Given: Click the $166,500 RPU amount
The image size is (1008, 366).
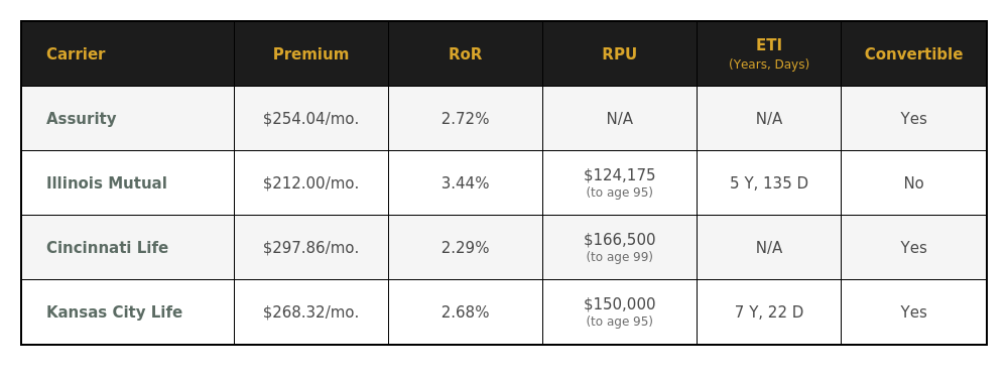Looking at the screenshot, I should point(619,239).
